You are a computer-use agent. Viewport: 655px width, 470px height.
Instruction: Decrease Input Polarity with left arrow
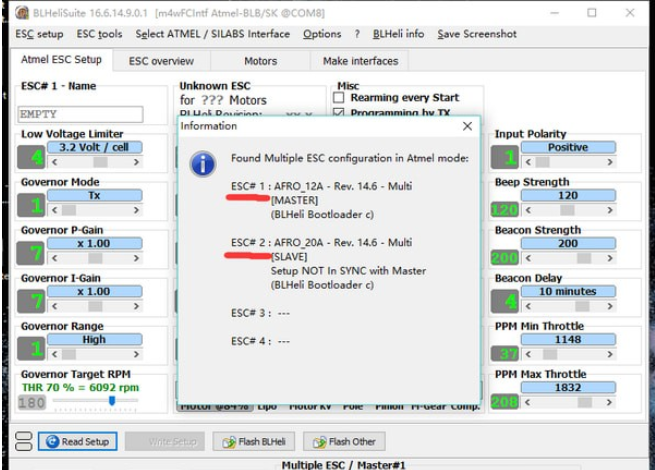tap(528, 162)
